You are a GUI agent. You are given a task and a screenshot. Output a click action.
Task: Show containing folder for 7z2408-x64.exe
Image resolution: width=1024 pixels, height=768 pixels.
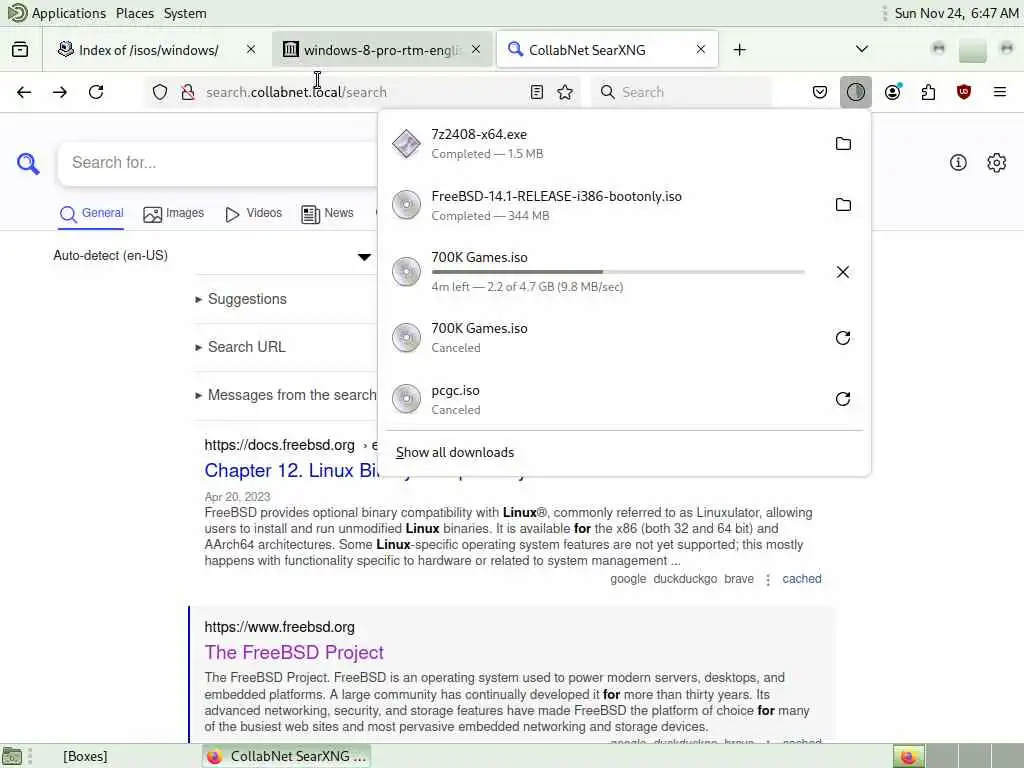point(843,144)
